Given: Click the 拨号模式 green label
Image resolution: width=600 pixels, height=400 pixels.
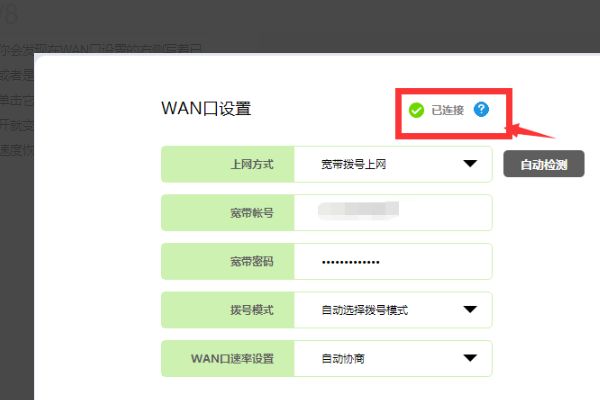Looking at the screenshot, I should [x=228, y=310].
